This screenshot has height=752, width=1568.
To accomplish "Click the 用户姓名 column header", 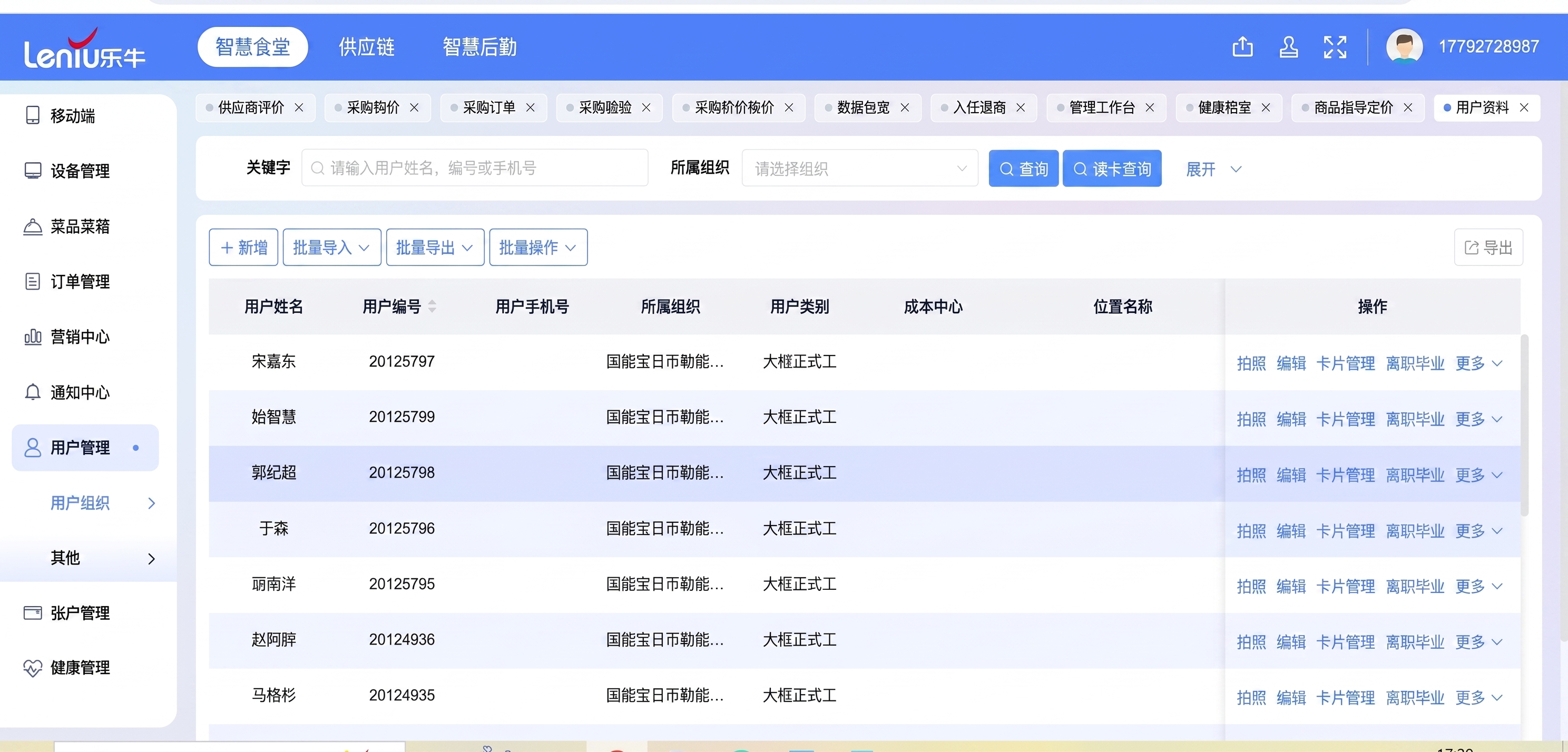I will click(x=273, y=306).
